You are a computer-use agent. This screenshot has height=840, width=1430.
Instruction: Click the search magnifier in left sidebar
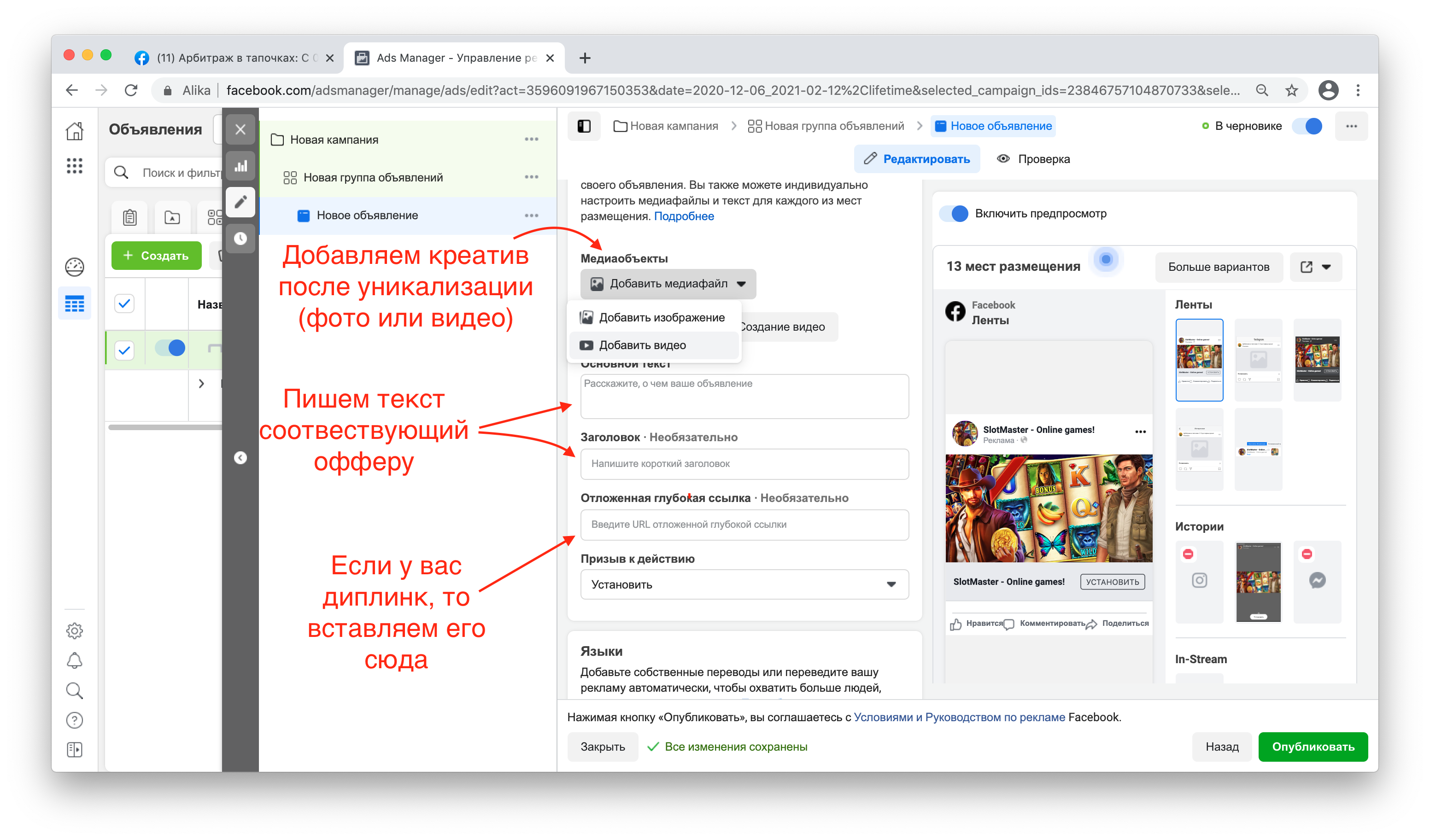[74, 690]
